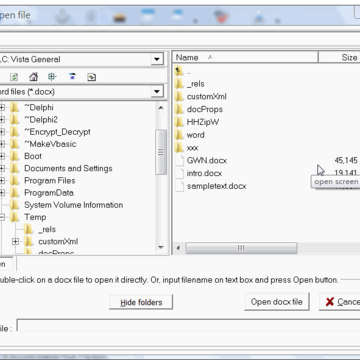360x360 pixels.
Task: Click the framed picture icon in folder toolbar
Action: tap(91, 77)
